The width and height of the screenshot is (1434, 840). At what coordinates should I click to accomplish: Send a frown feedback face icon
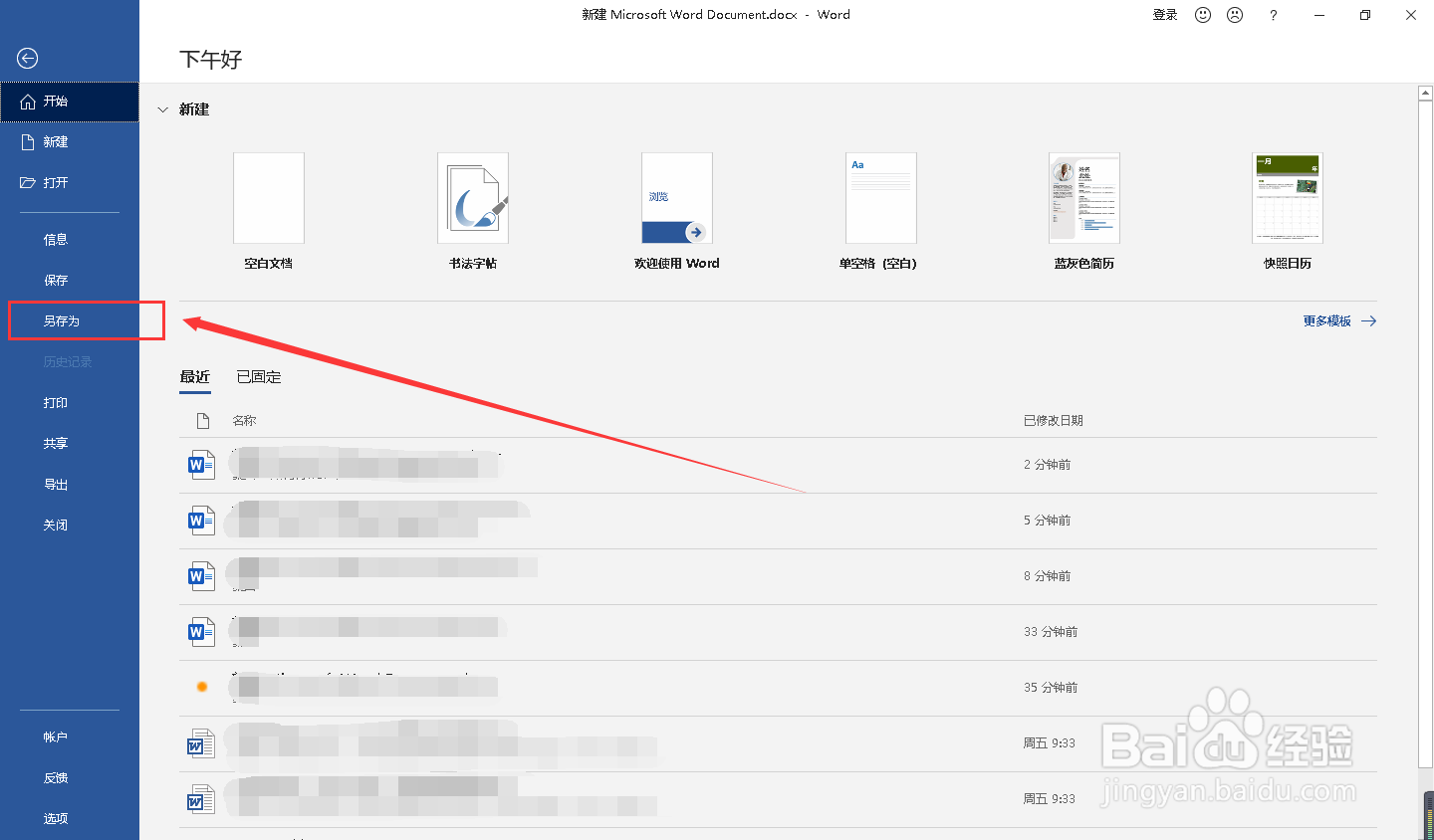coord(1235,15)
